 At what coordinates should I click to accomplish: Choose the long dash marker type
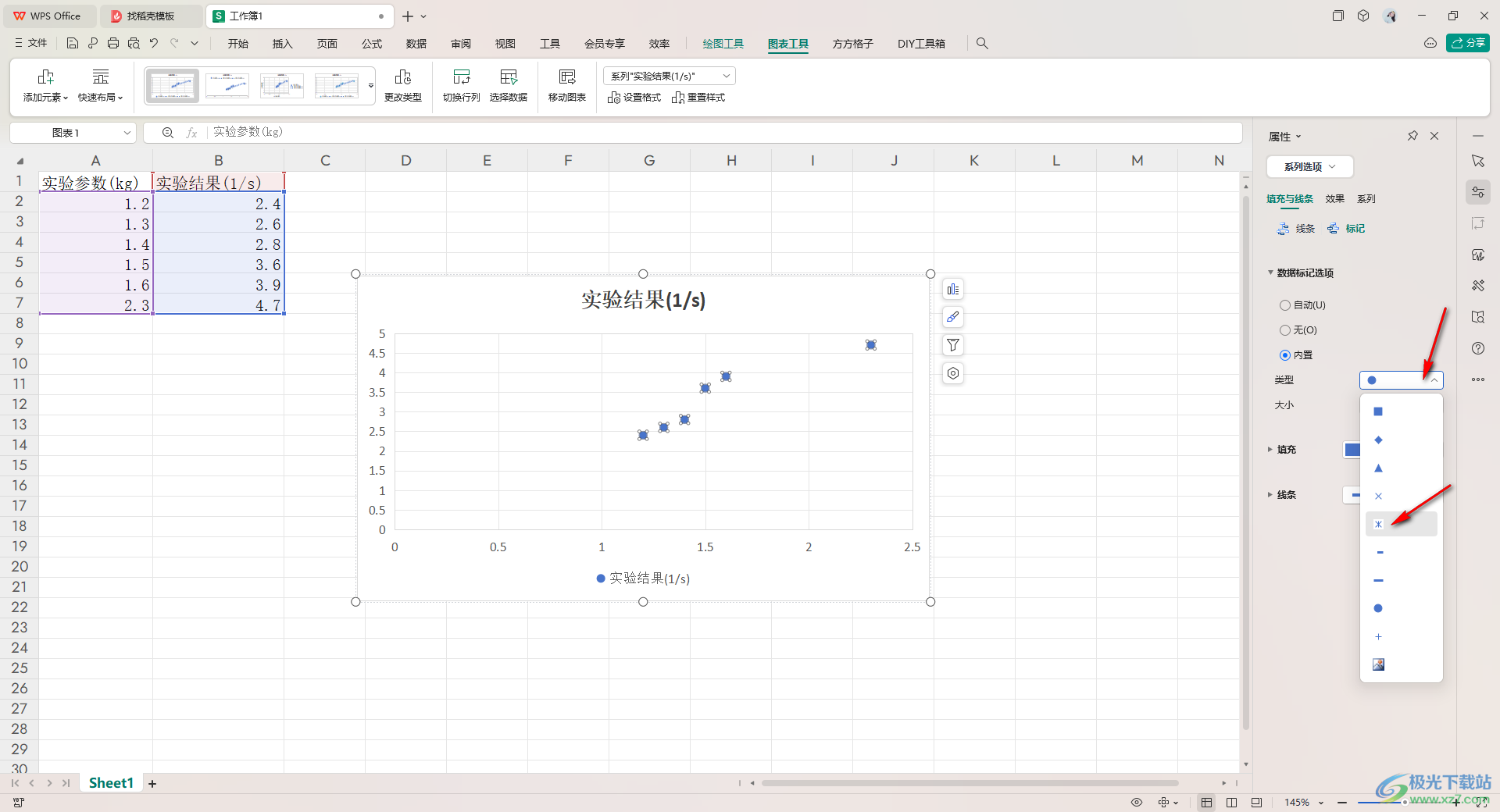click(x=1378, y=580)
